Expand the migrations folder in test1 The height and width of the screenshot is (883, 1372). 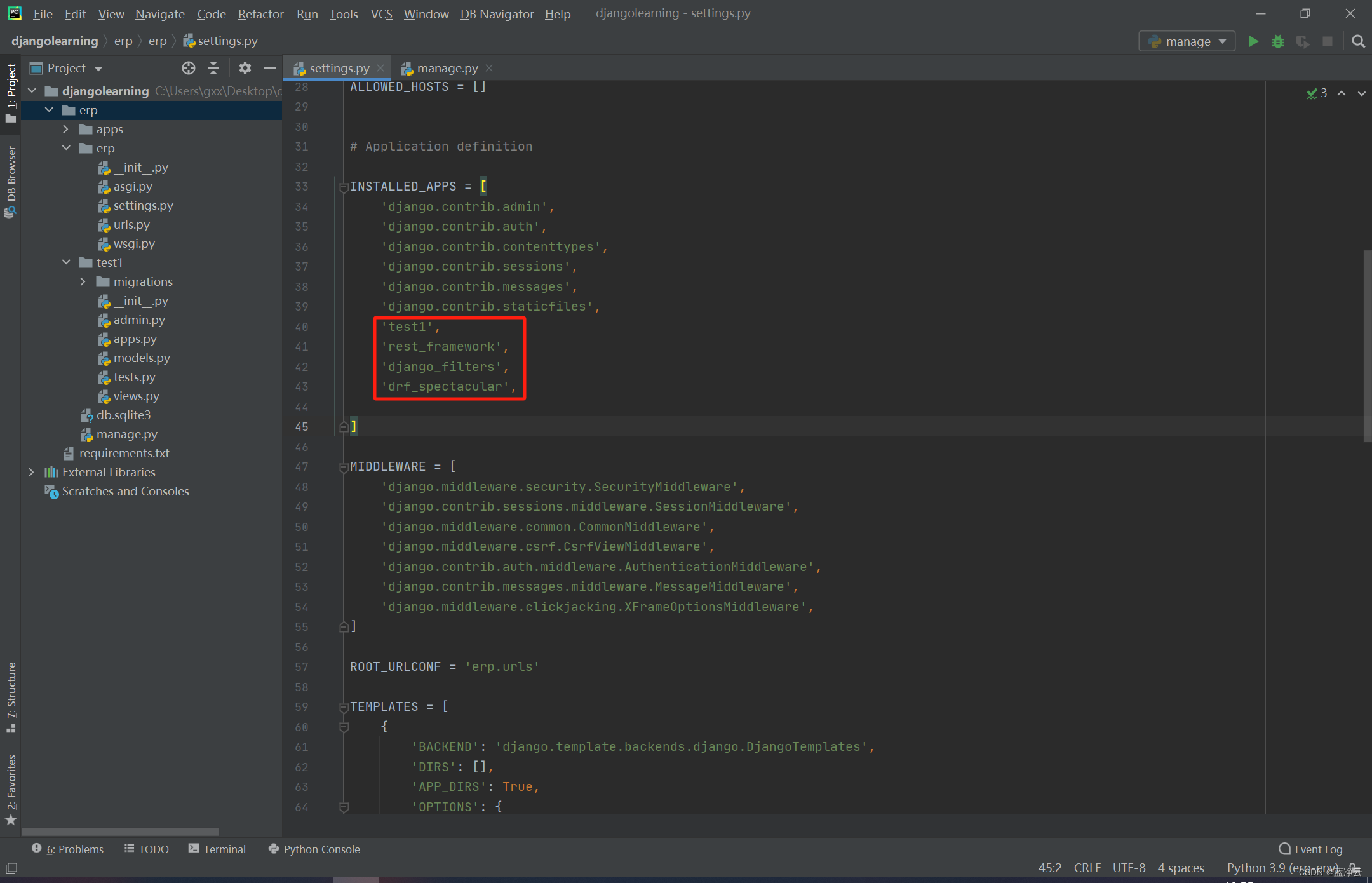84,281
